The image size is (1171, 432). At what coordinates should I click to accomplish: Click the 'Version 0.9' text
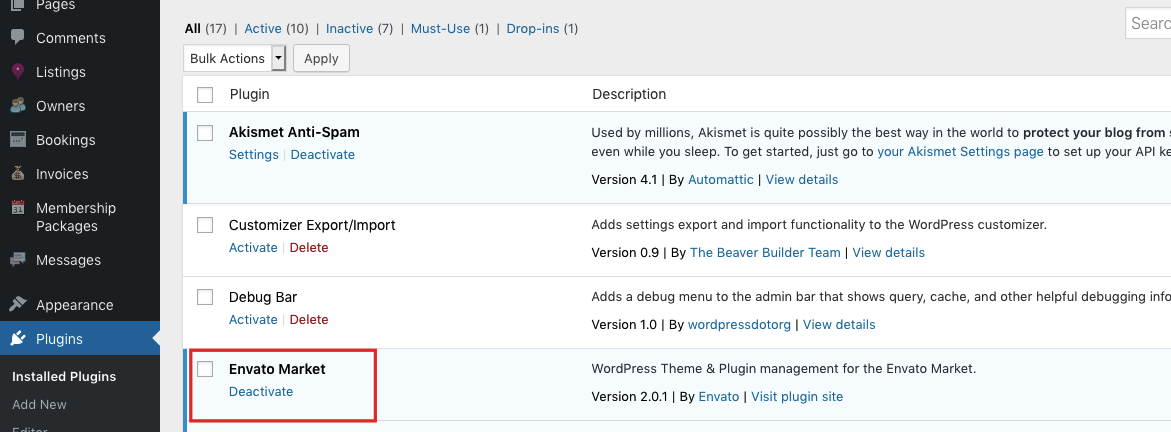(x=625, y=253)
